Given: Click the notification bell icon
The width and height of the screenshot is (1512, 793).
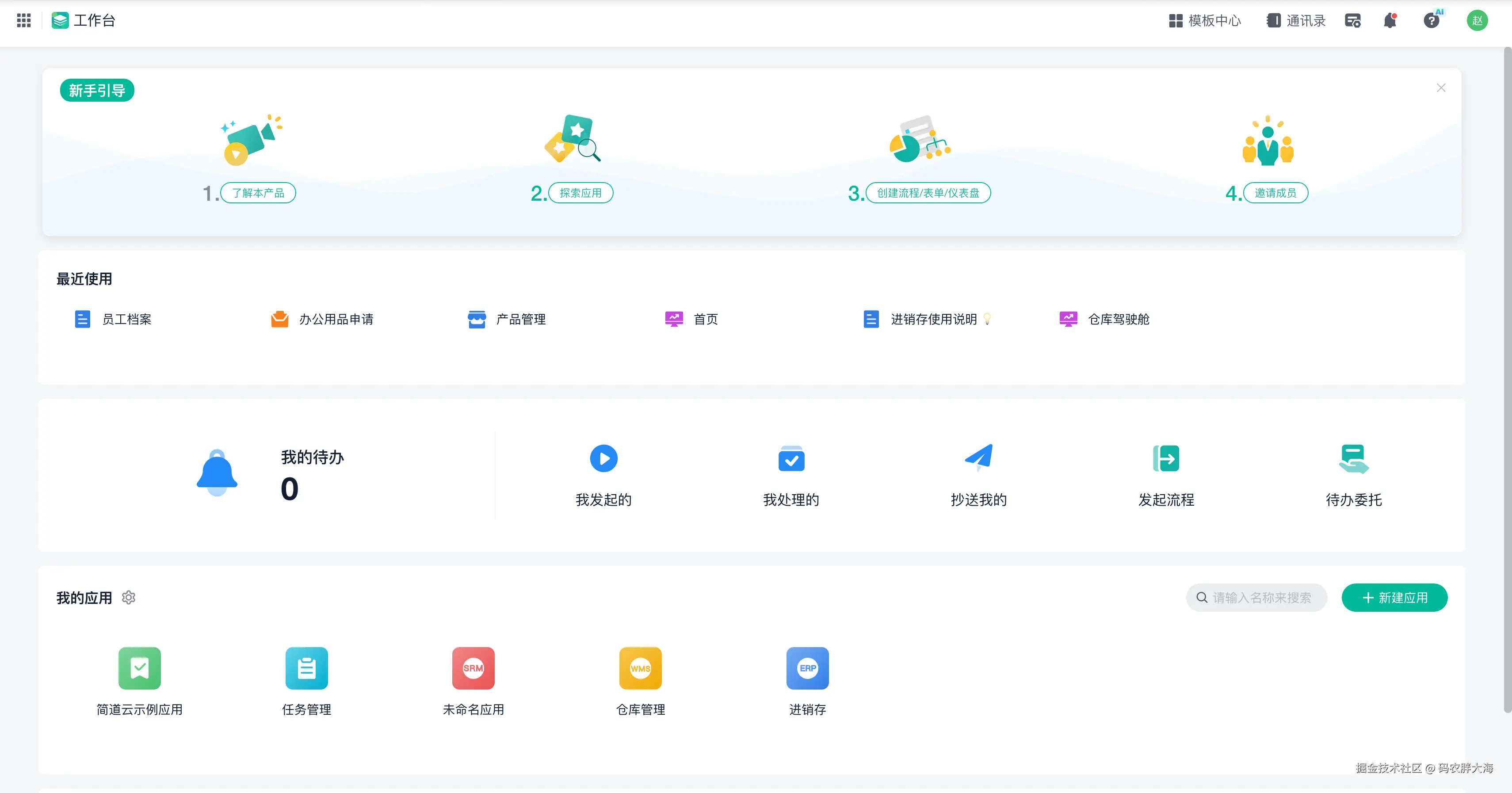Looking at the screenshot, I should click(1390, 20).
